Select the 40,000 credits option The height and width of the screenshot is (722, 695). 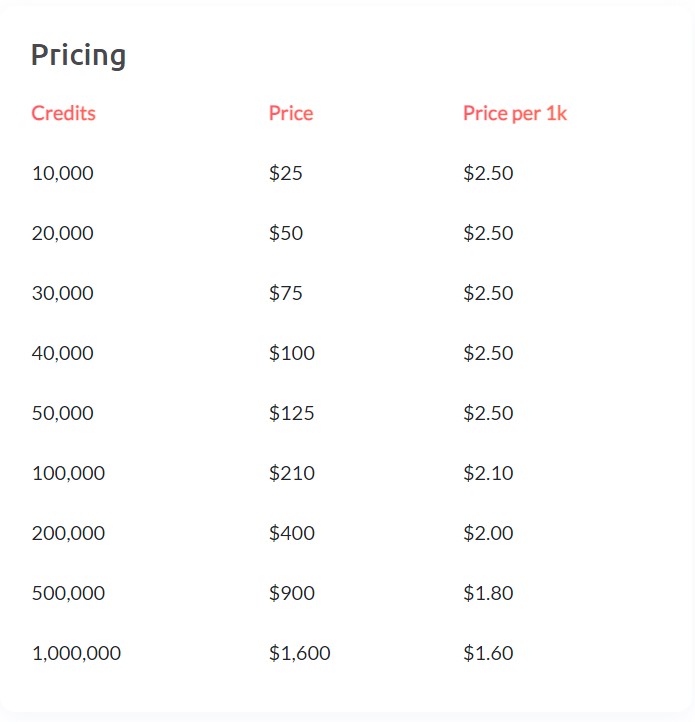63,353
